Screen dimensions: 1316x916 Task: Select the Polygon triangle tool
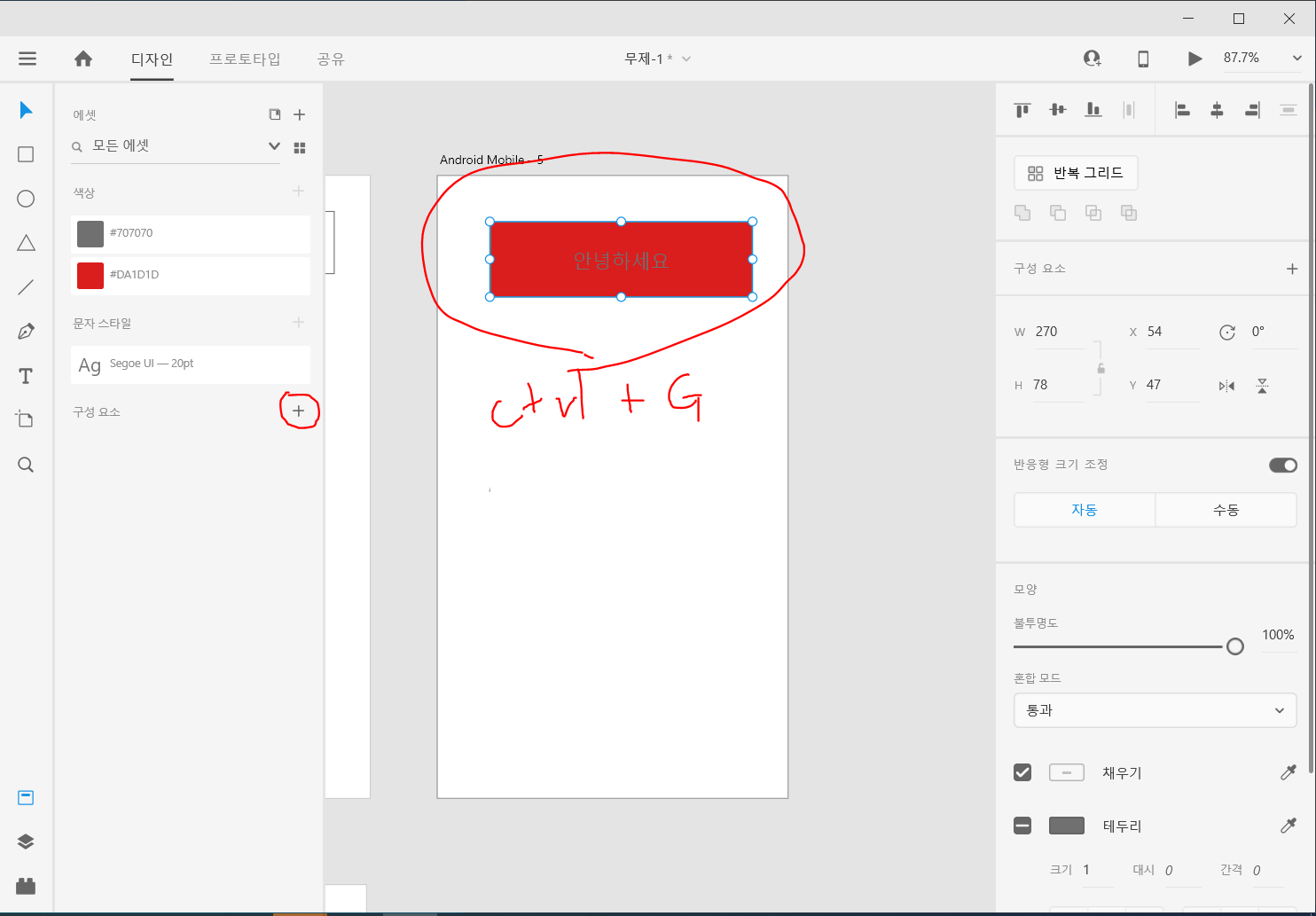click(26, 243)
